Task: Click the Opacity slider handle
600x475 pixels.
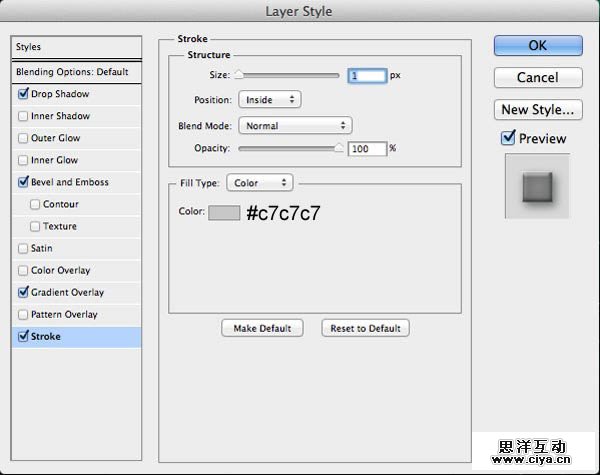Action: [x=338, y=147]
